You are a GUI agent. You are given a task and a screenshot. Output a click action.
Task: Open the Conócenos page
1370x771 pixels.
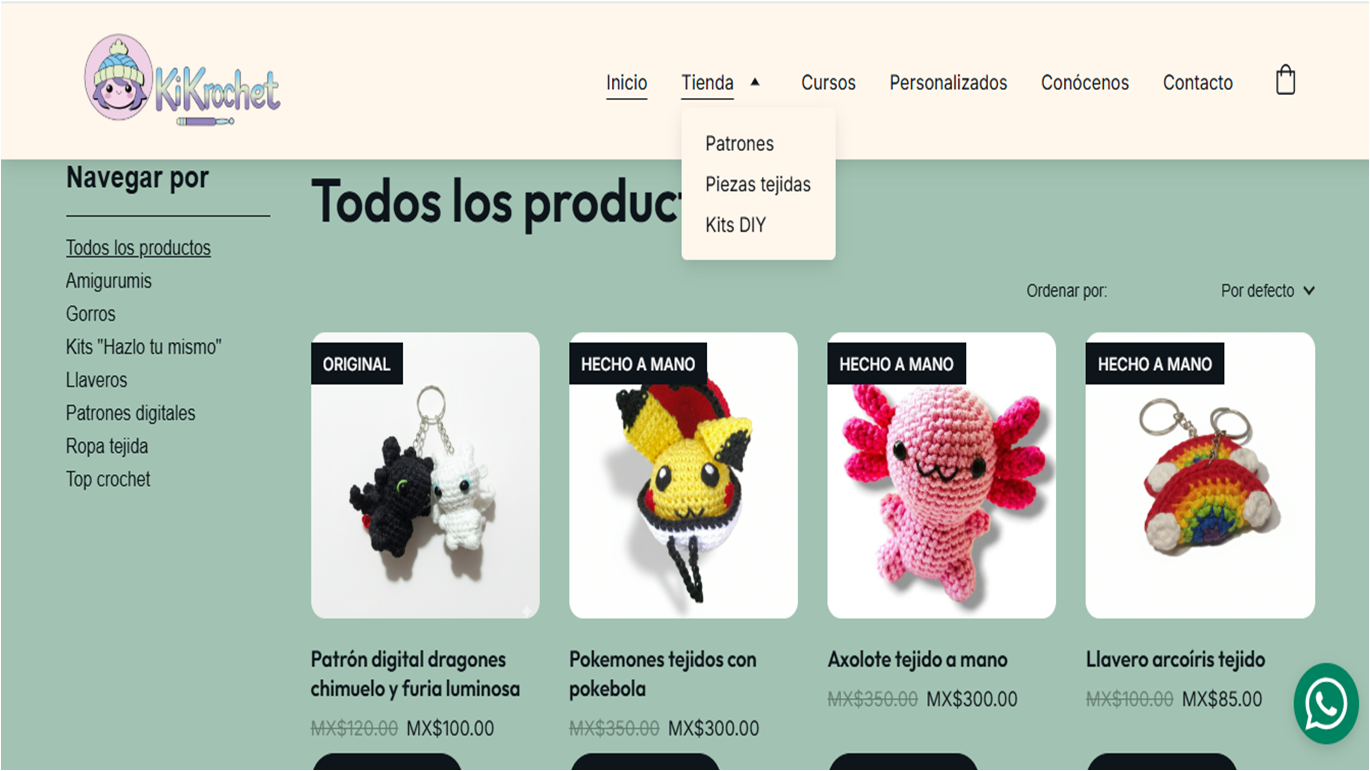[1084, 83]
